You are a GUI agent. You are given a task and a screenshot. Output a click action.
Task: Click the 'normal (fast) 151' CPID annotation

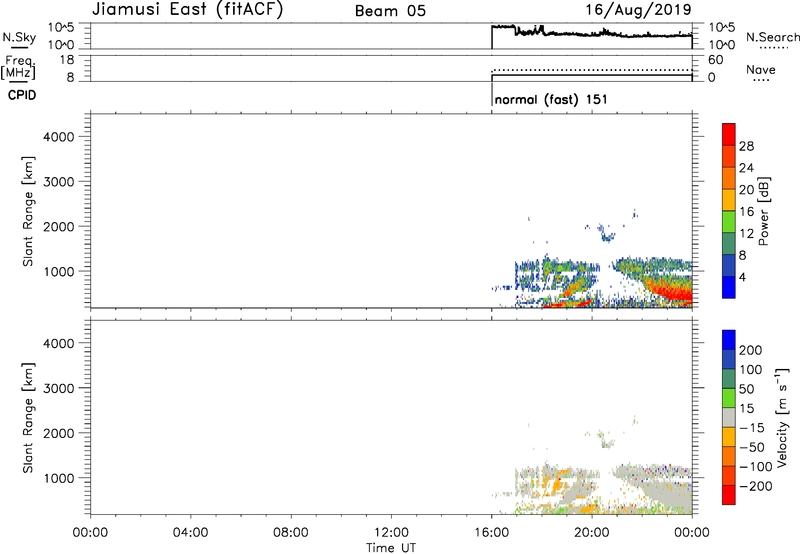click(551, 99)
